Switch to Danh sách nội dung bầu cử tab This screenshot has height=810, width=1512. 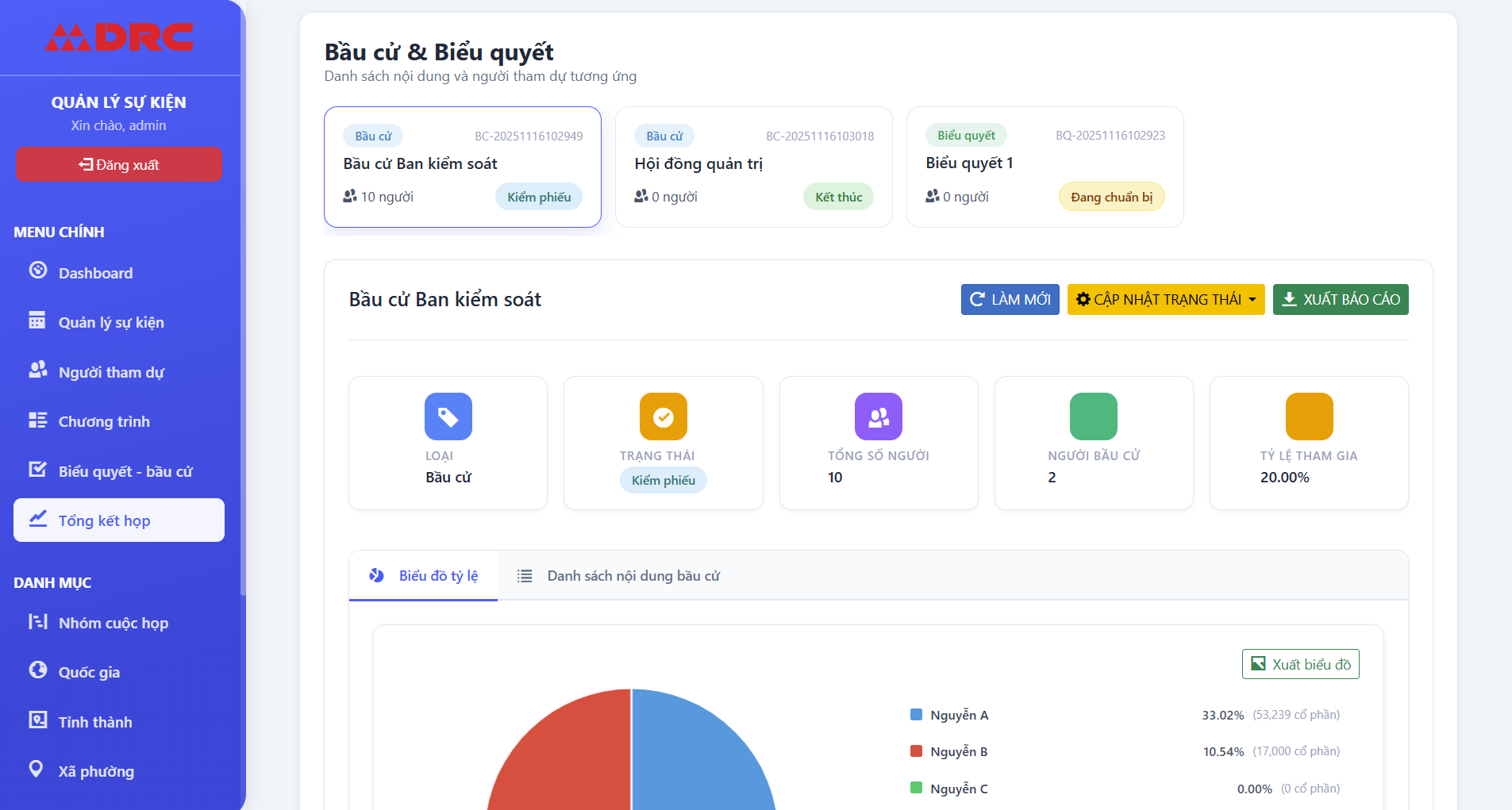618,576
